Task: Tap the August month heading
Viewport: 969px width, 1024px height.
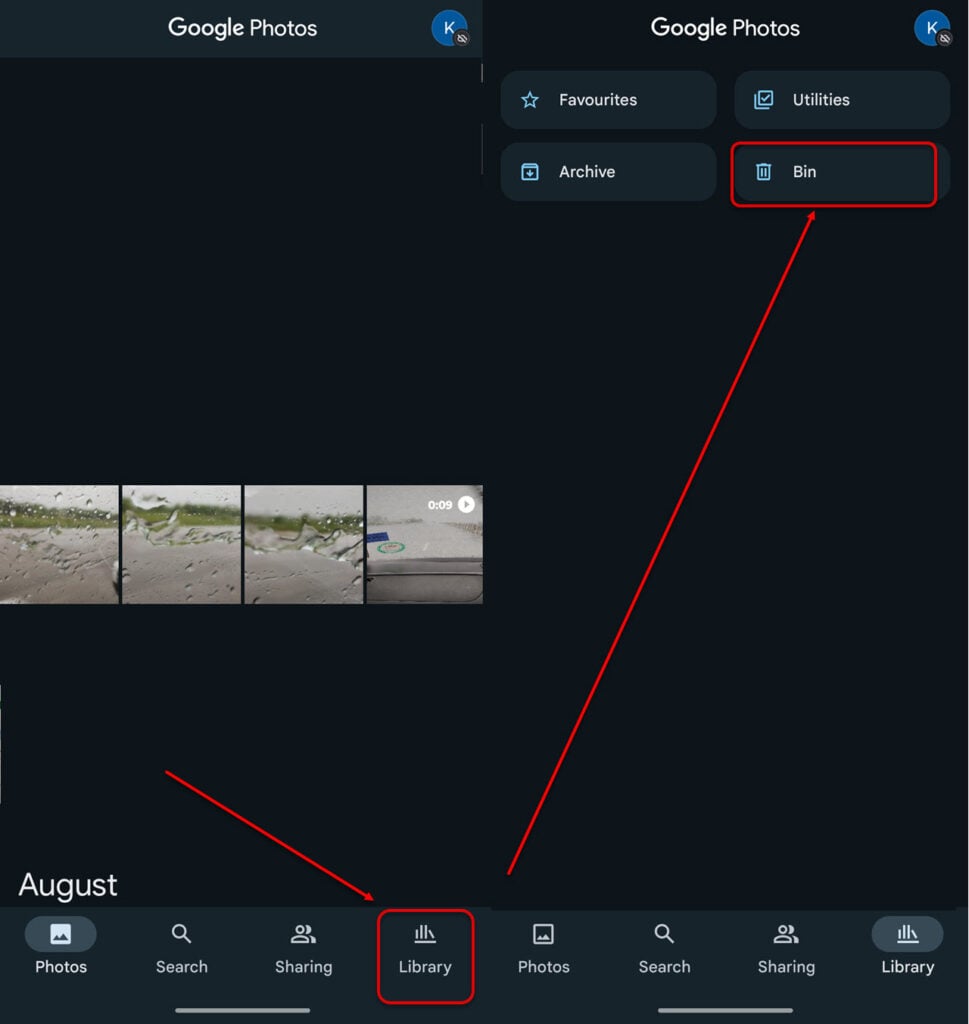Action: coord(68,886)
